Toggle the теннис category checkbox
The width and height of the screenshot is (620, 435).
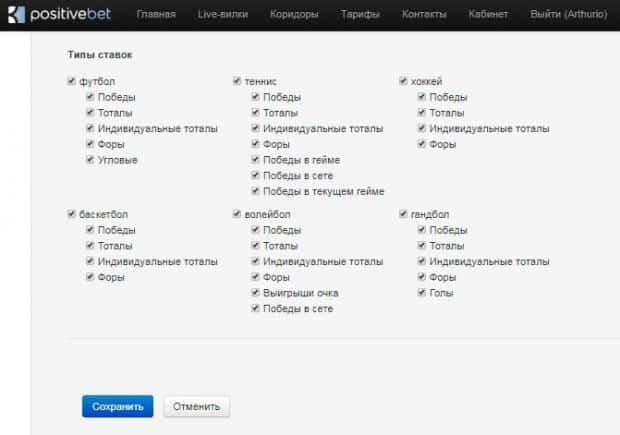(237, 81)
